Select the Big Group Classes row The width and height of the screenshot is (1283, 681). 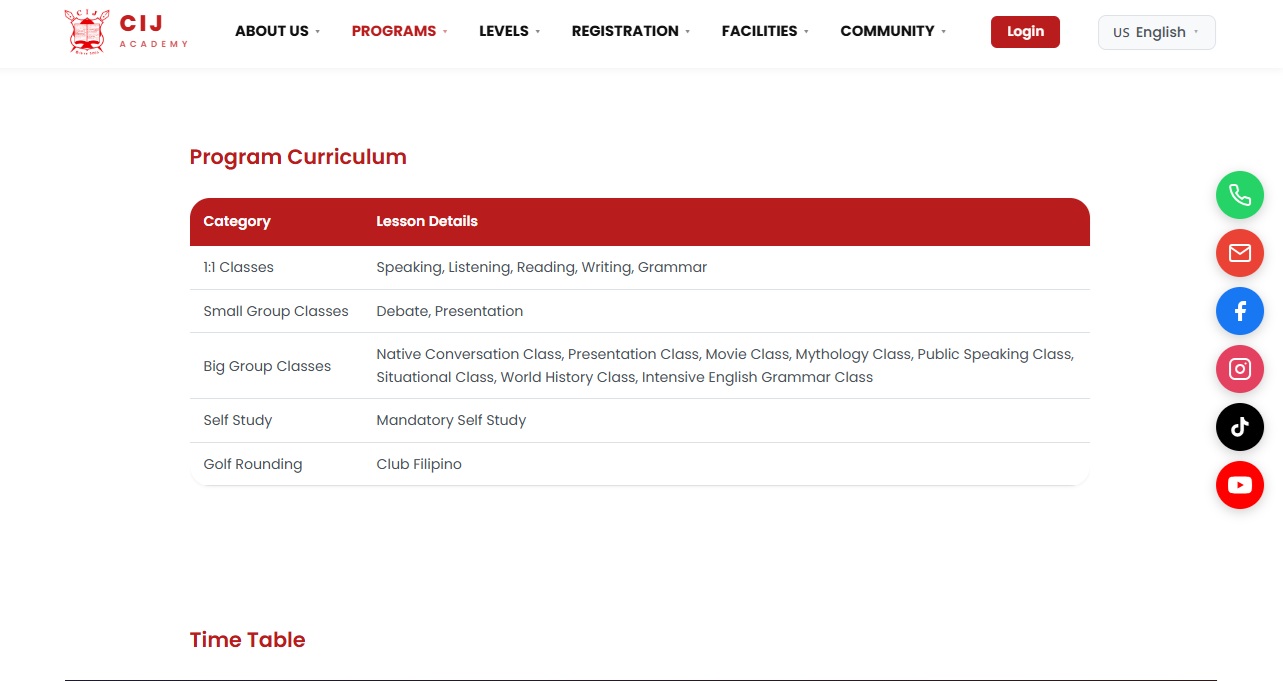click(x=640, y=366)
